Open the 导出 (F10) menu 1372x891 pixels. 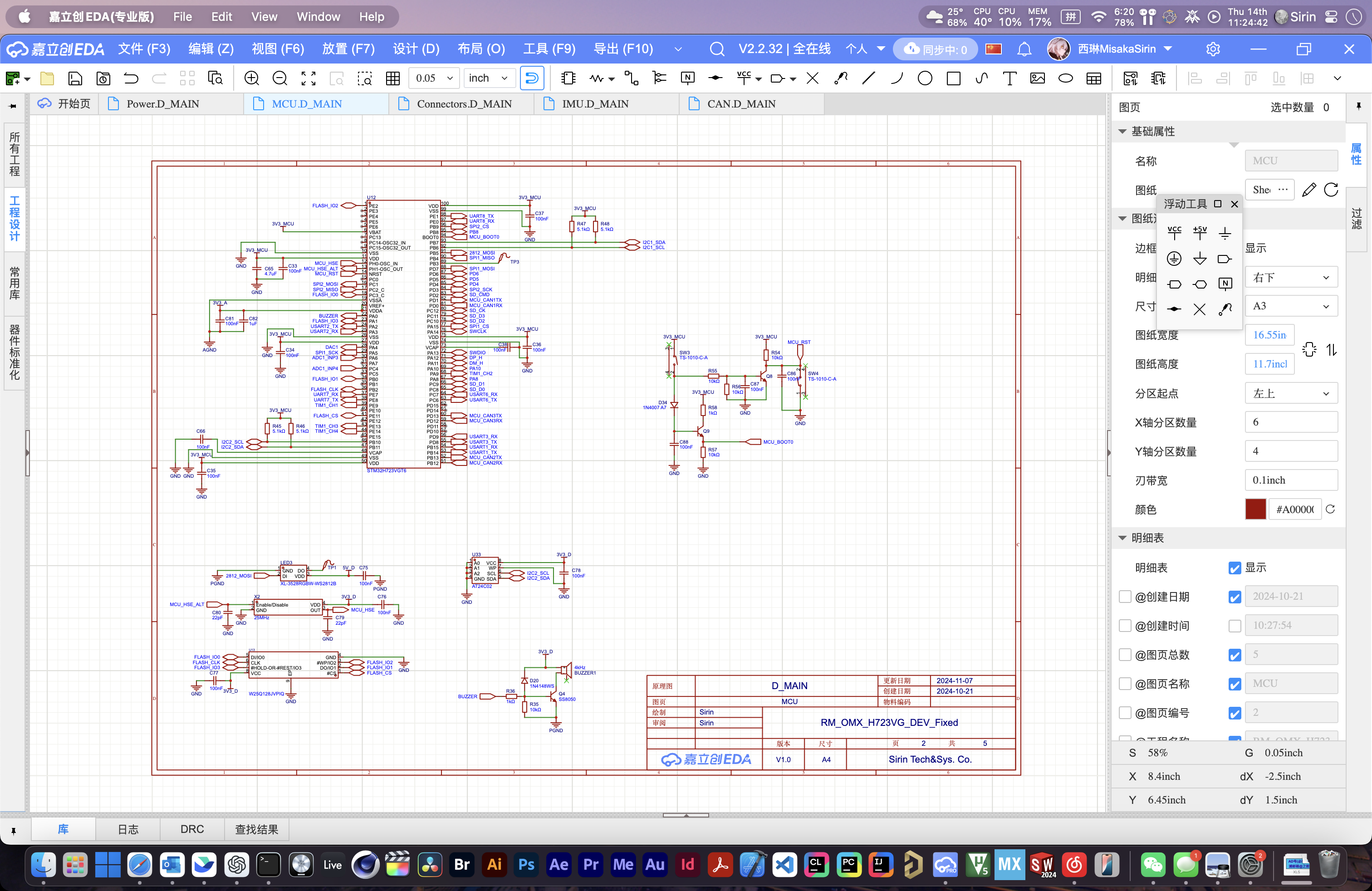click(623, 49)
